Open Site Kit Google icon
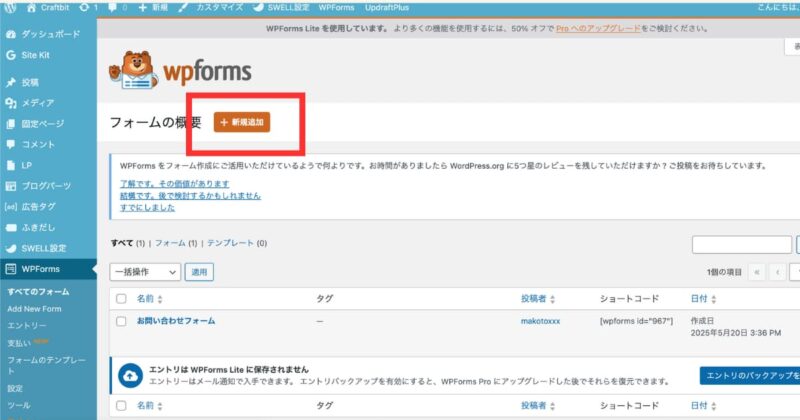This screenshot has height=420, width=800. 11,55
